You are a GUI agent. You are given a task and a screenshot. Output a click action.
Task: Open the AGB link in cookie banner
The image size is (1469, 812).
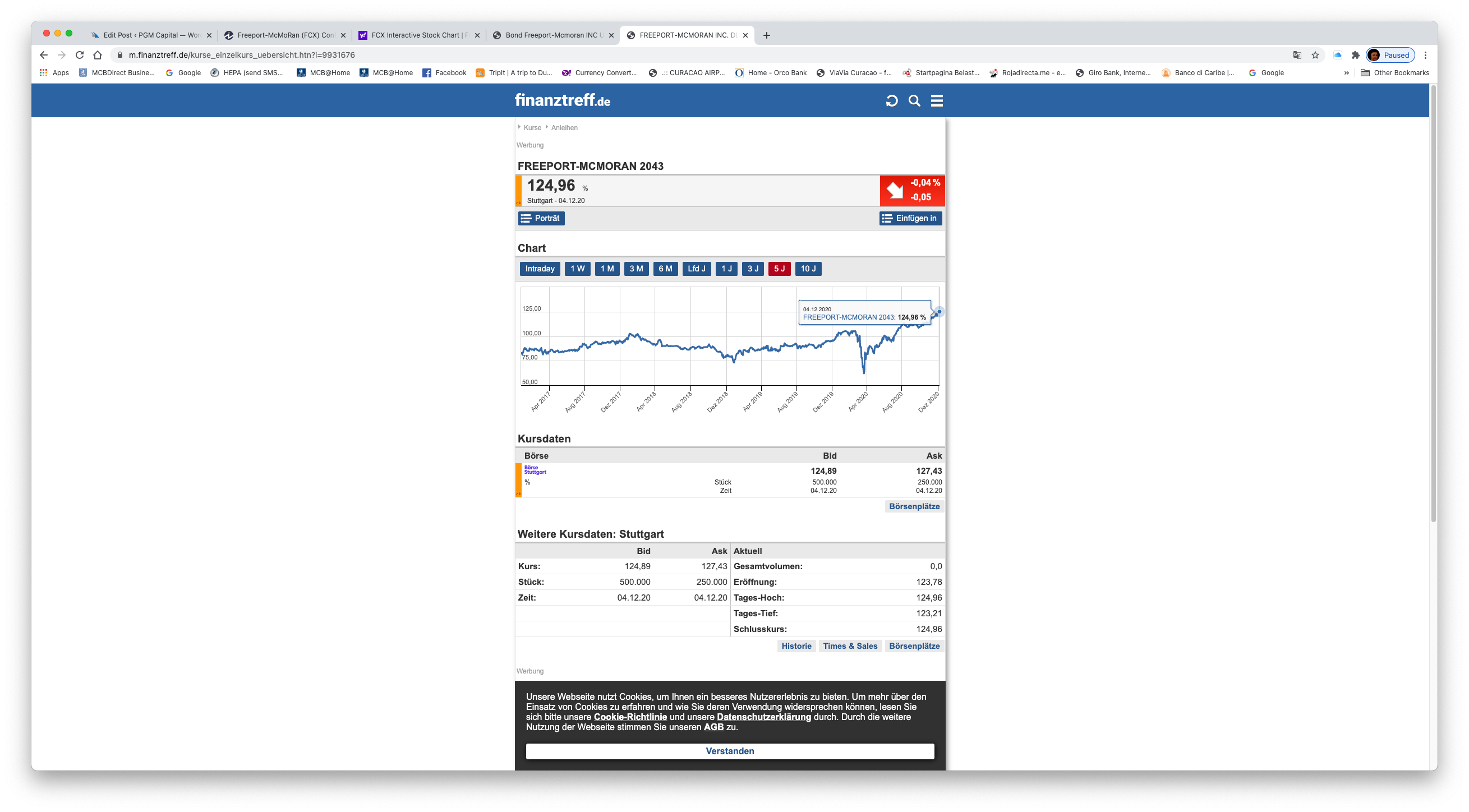click(x=713, y=727)
